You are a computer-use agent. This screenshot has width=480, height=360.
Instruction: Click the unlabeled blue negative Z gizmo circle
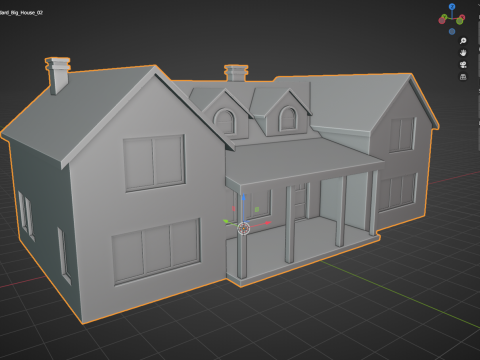click(452, 31)
